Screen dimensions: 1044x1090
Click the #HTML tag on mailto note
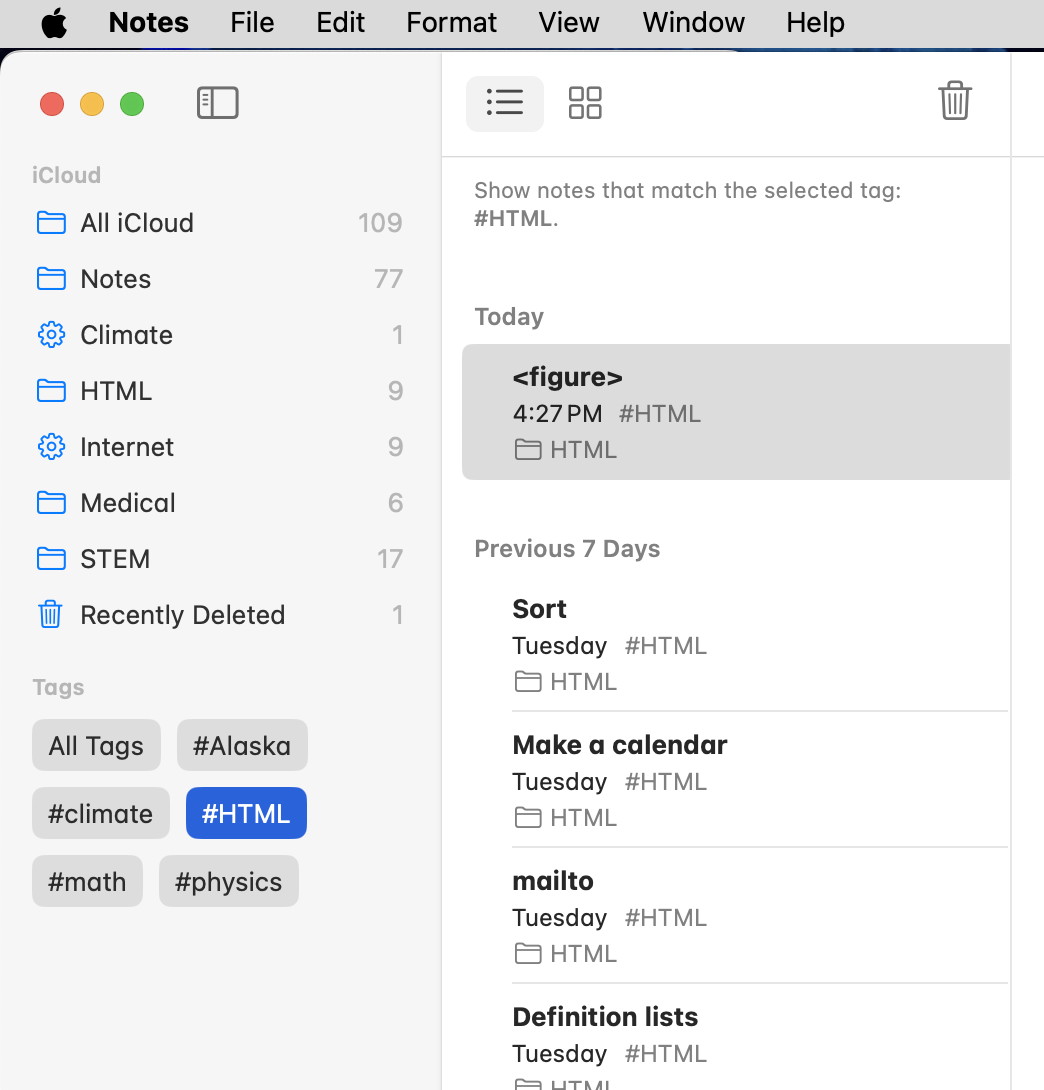tap(666, 918)
